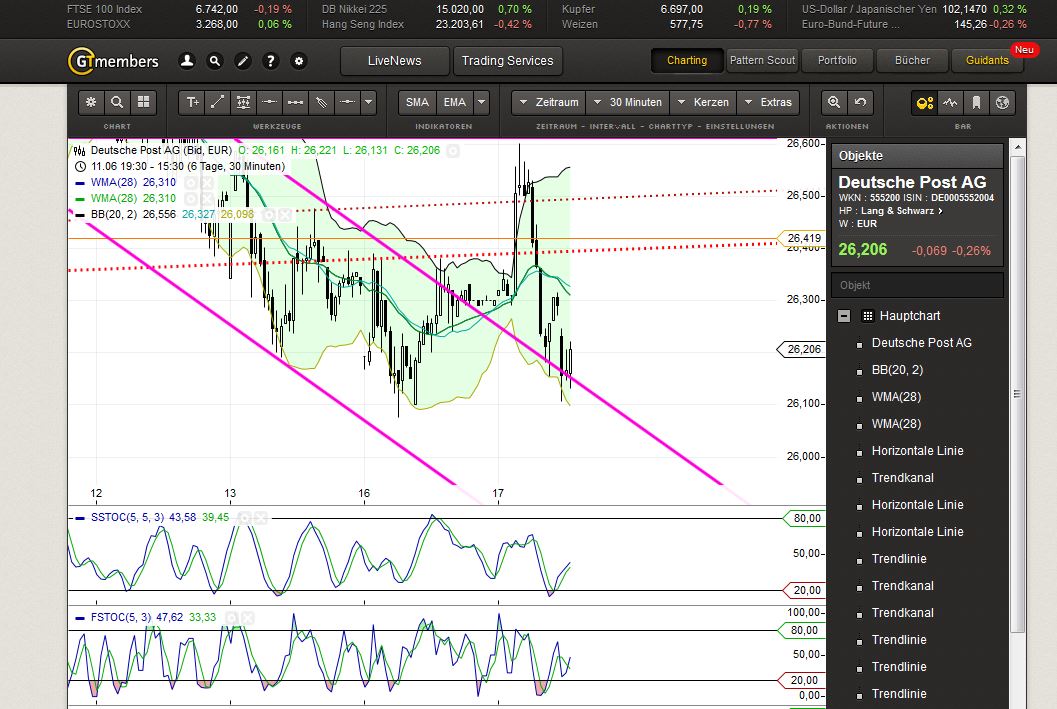Click the objects panel scrollbar up arrow
The height and width of the screenshot is (709, 1057).
[x=1018, y=148]
